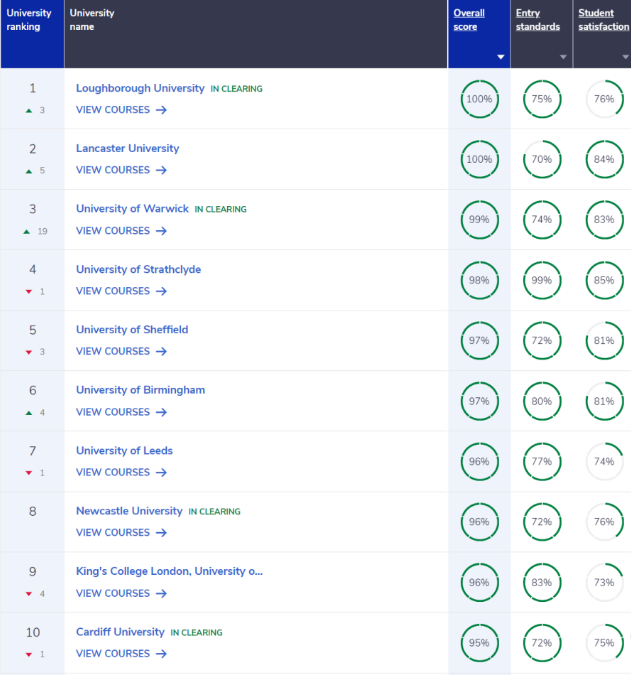
Task: Open the Entry standards sort dropdown arrow
Action: tap(563, 58)
